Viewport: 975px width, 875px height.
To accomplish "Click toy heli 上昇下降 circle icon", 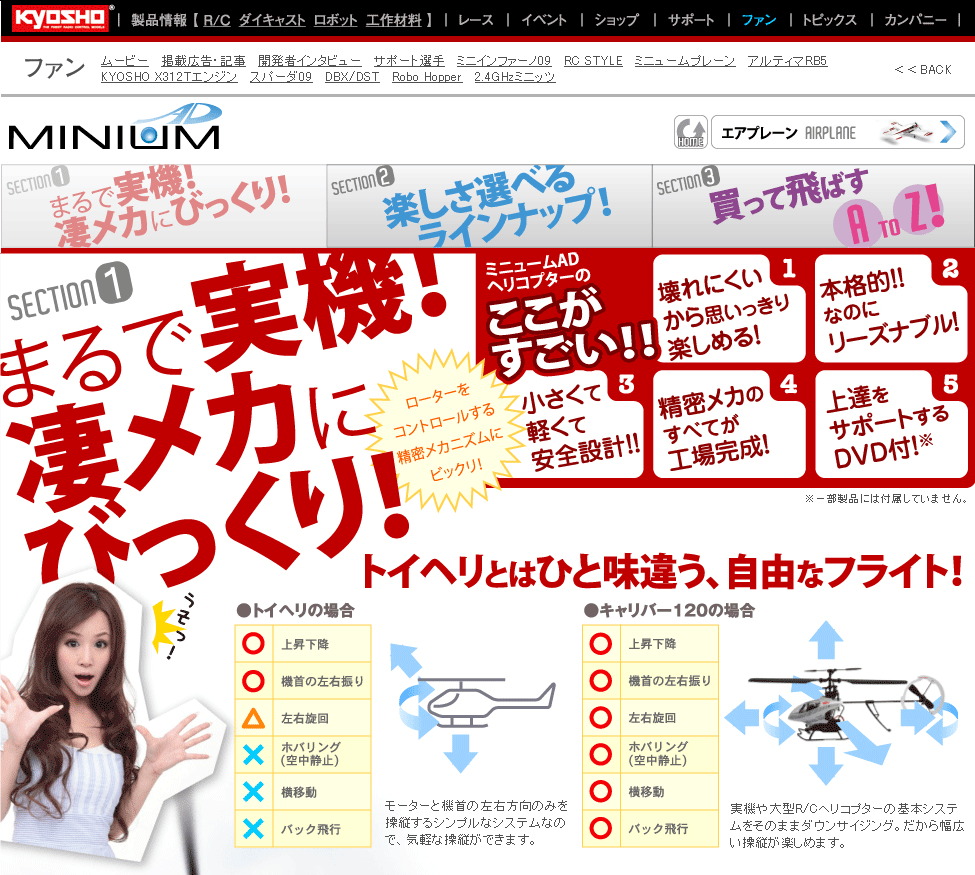I will (253, 644).
